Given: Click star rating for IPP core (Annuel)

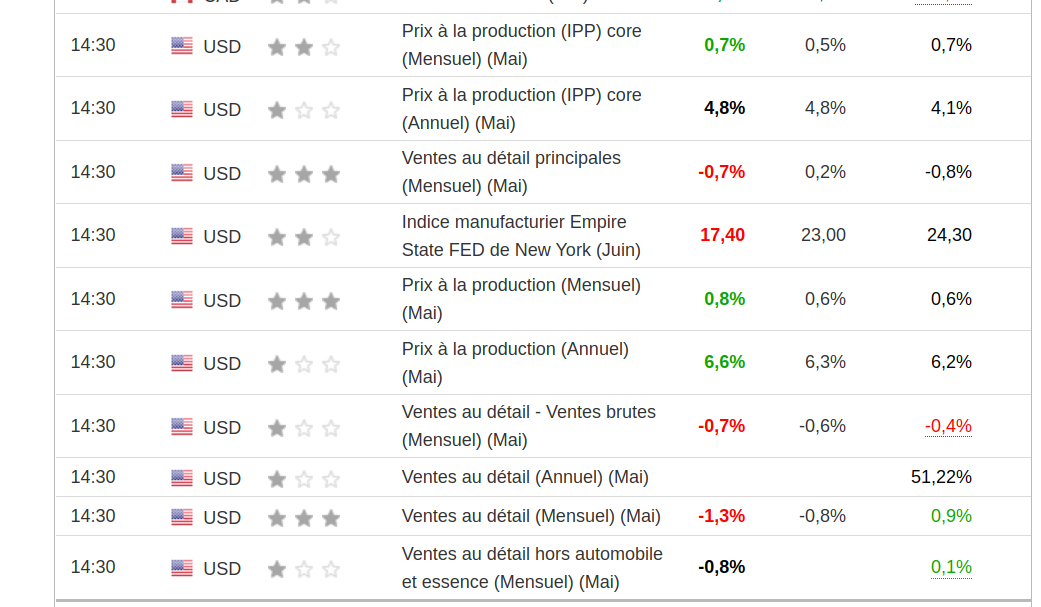Looking at the screenshot, I should click(x=304, y=110).
